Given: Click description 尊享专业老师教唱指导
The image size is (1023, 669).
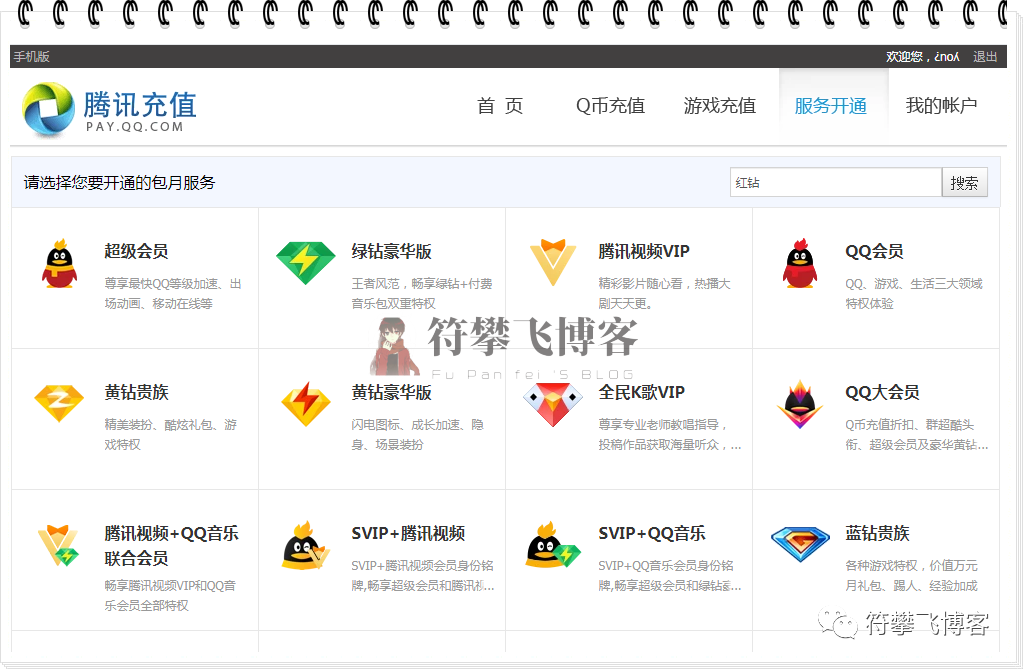Looking at the screenshot, I should point(669,435).
